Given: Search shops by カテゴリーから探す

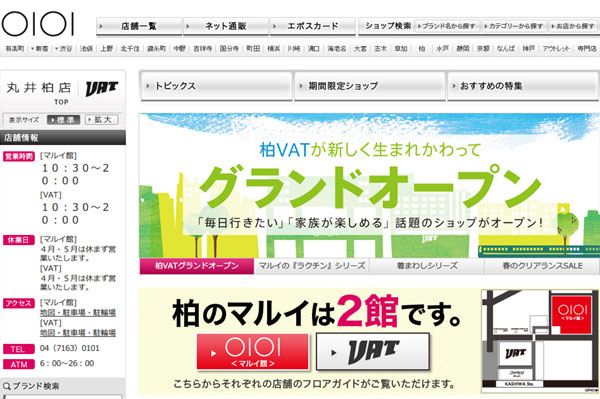Looking at the screenshot, I should click(513, 26).
